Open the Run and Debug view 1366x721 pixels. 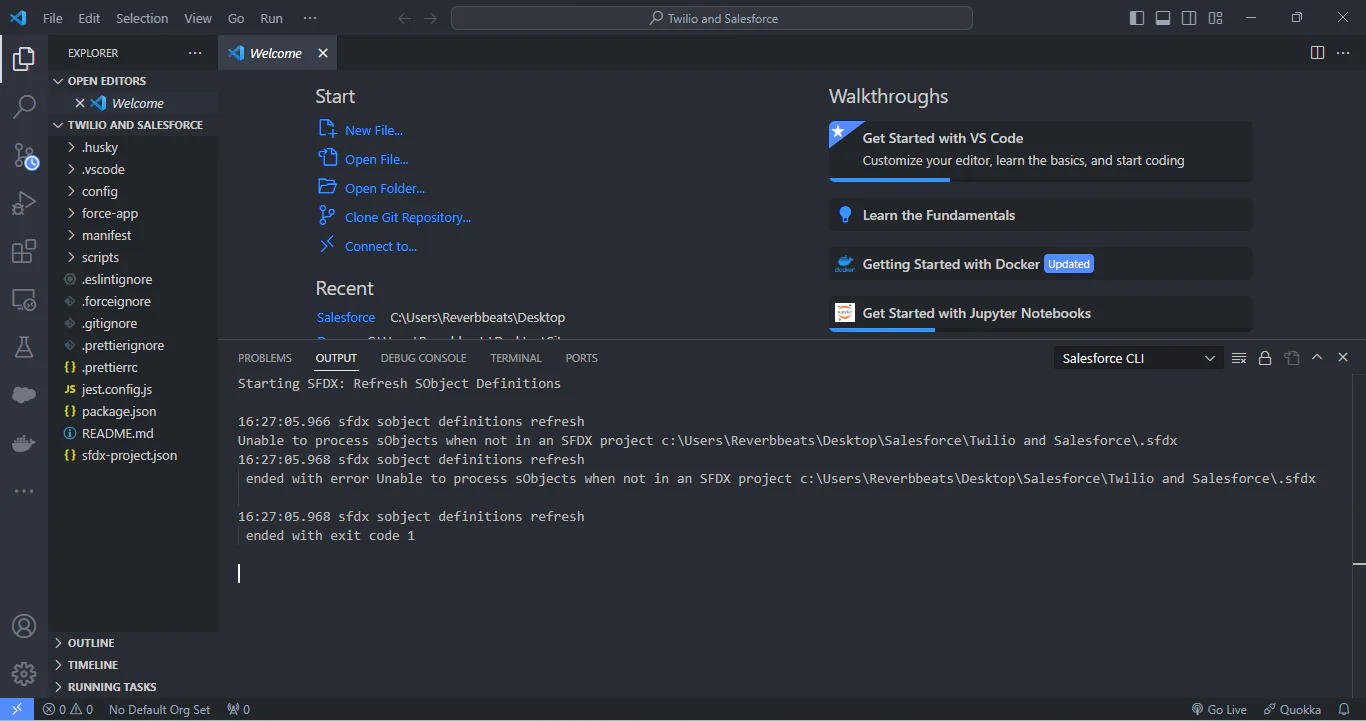click(x=24, y=204)
